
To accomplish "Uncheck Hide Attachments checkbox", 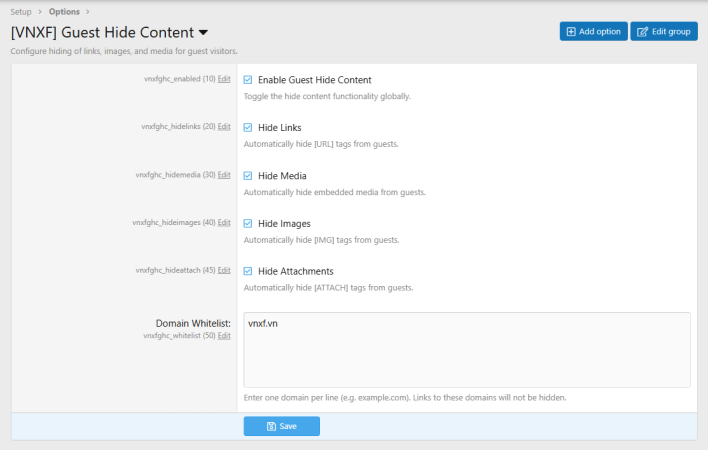I will (248, 271).
